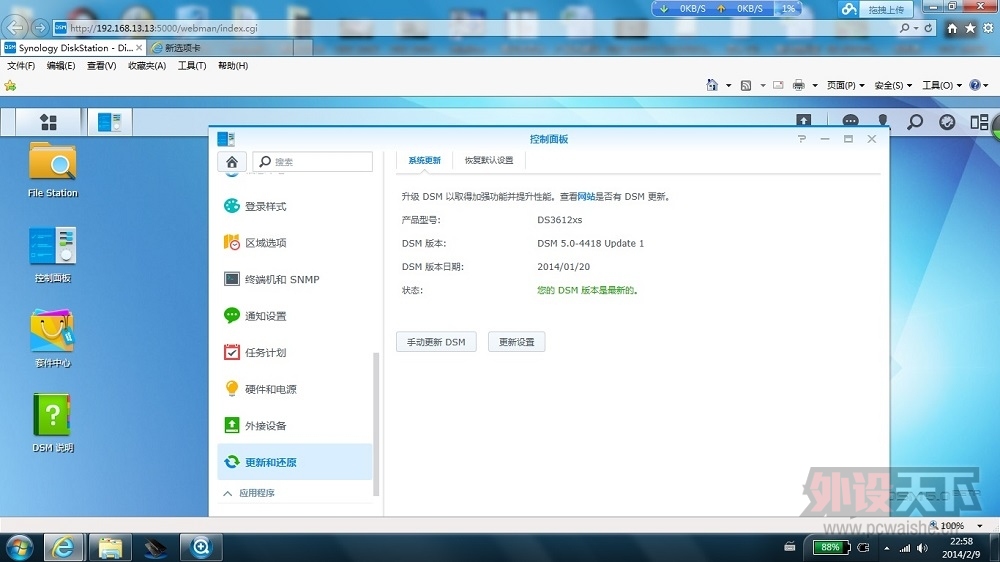
Task: Open 查看(V) menu
Action: pyautogui.click(x=101, y=66)
